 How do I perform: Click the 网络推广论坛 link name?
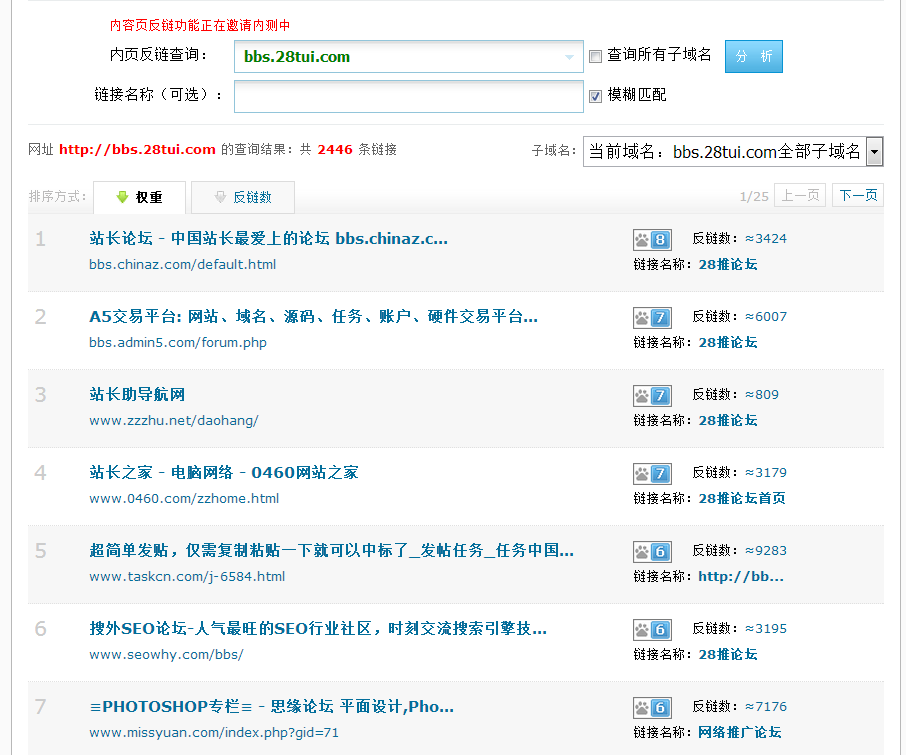[740, 732]
